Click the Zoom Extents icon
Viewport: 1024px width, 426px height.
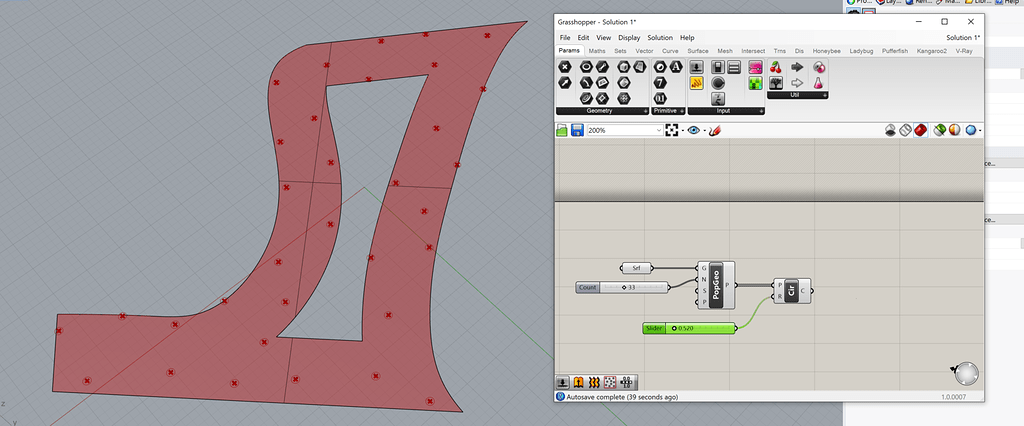click(x=671, y=130)
